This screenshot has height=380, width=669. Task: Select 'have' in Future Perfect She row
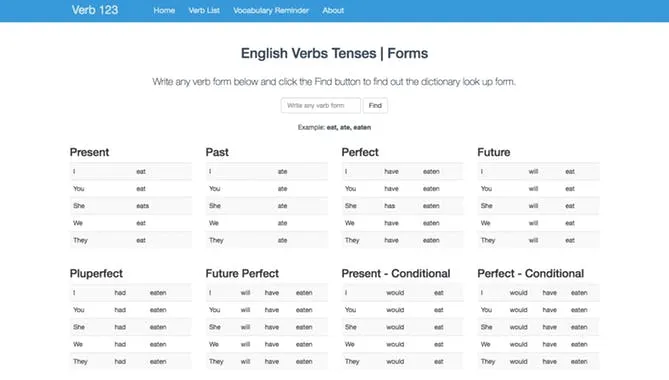[272, 327]
